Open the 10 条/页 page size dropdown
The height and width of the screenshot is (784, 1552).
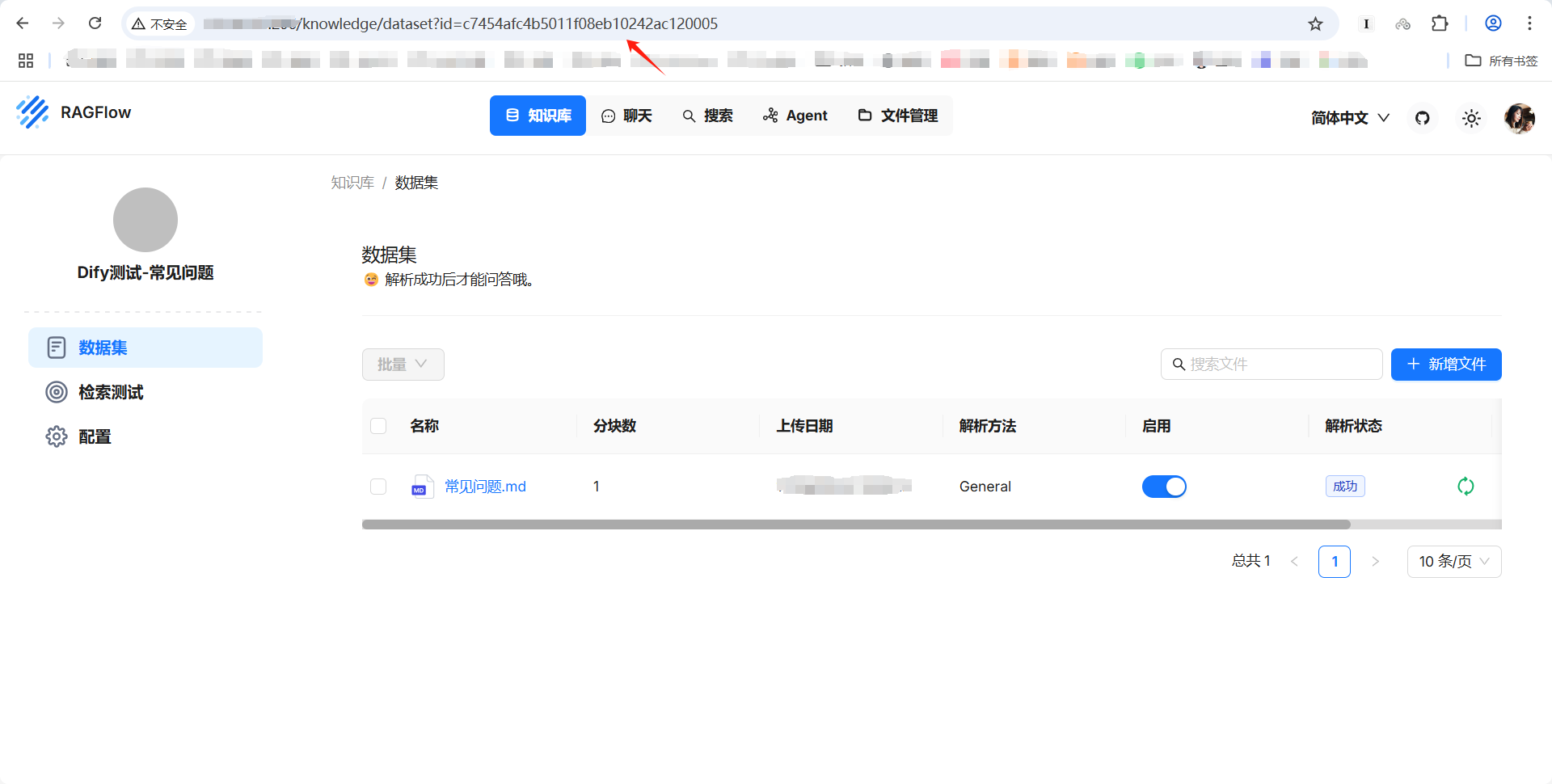(x=1453, y=562)
